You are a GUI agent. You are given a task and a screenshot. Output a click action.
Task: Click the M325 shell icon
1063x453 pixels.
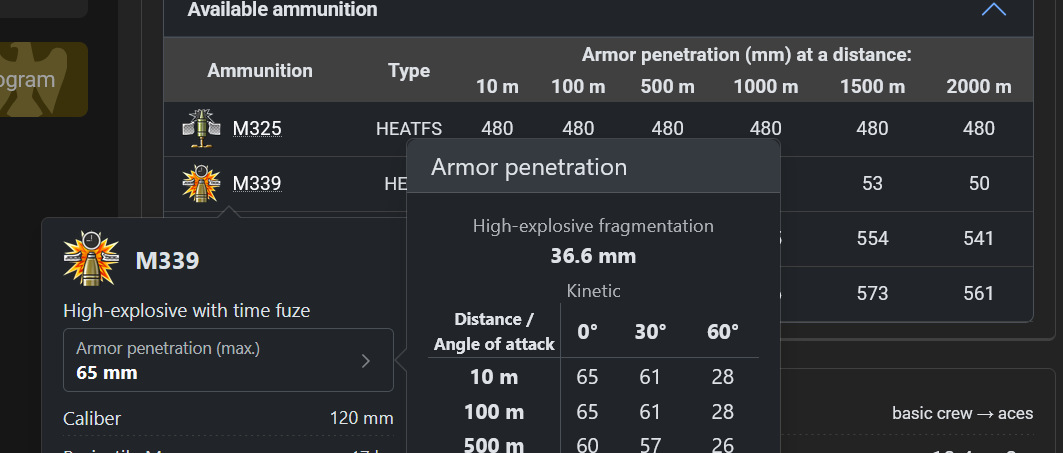click(x=200, y=127)
